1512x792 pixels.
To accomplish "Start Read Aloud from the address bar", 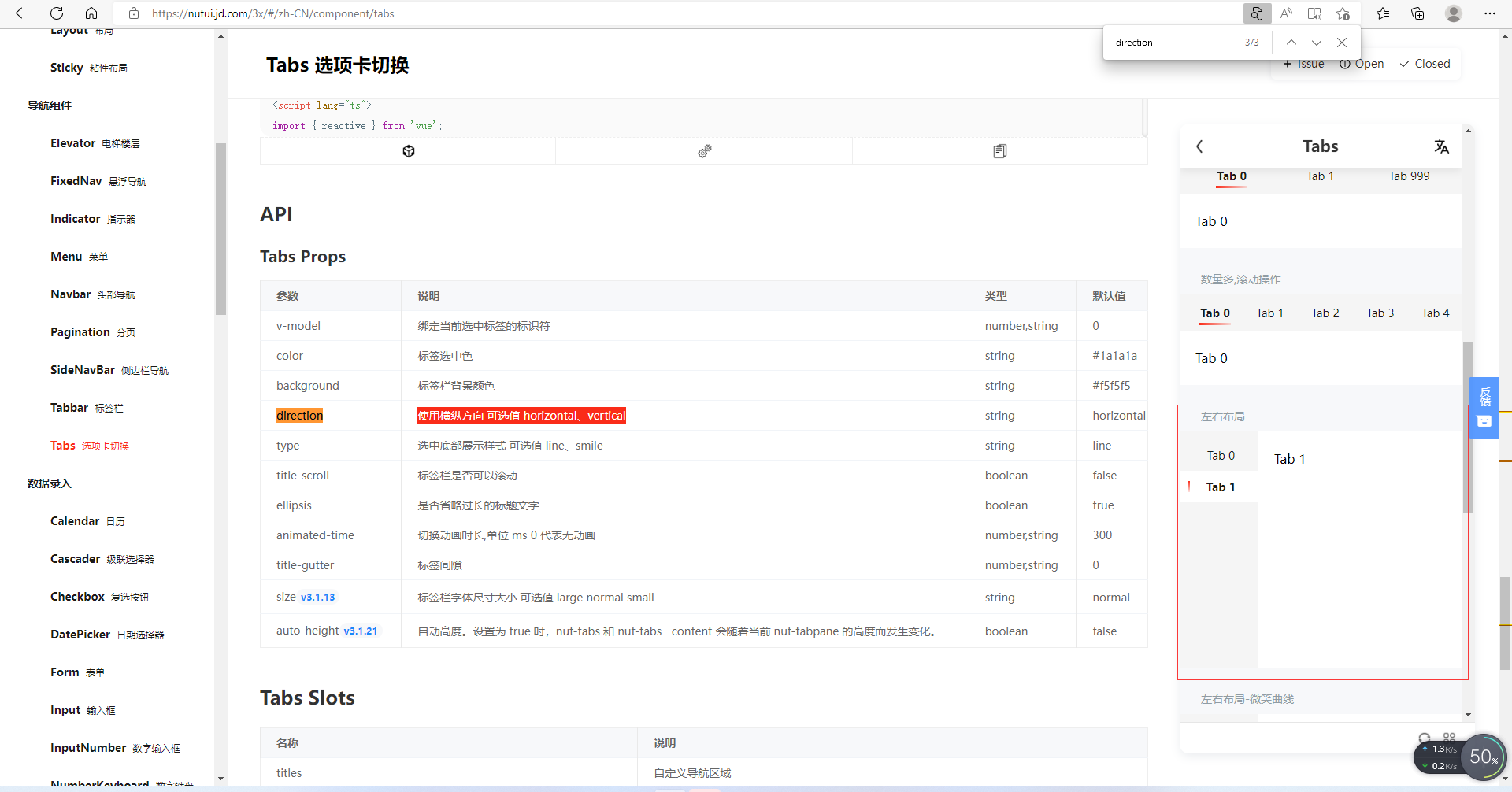I will (1287, 13).
